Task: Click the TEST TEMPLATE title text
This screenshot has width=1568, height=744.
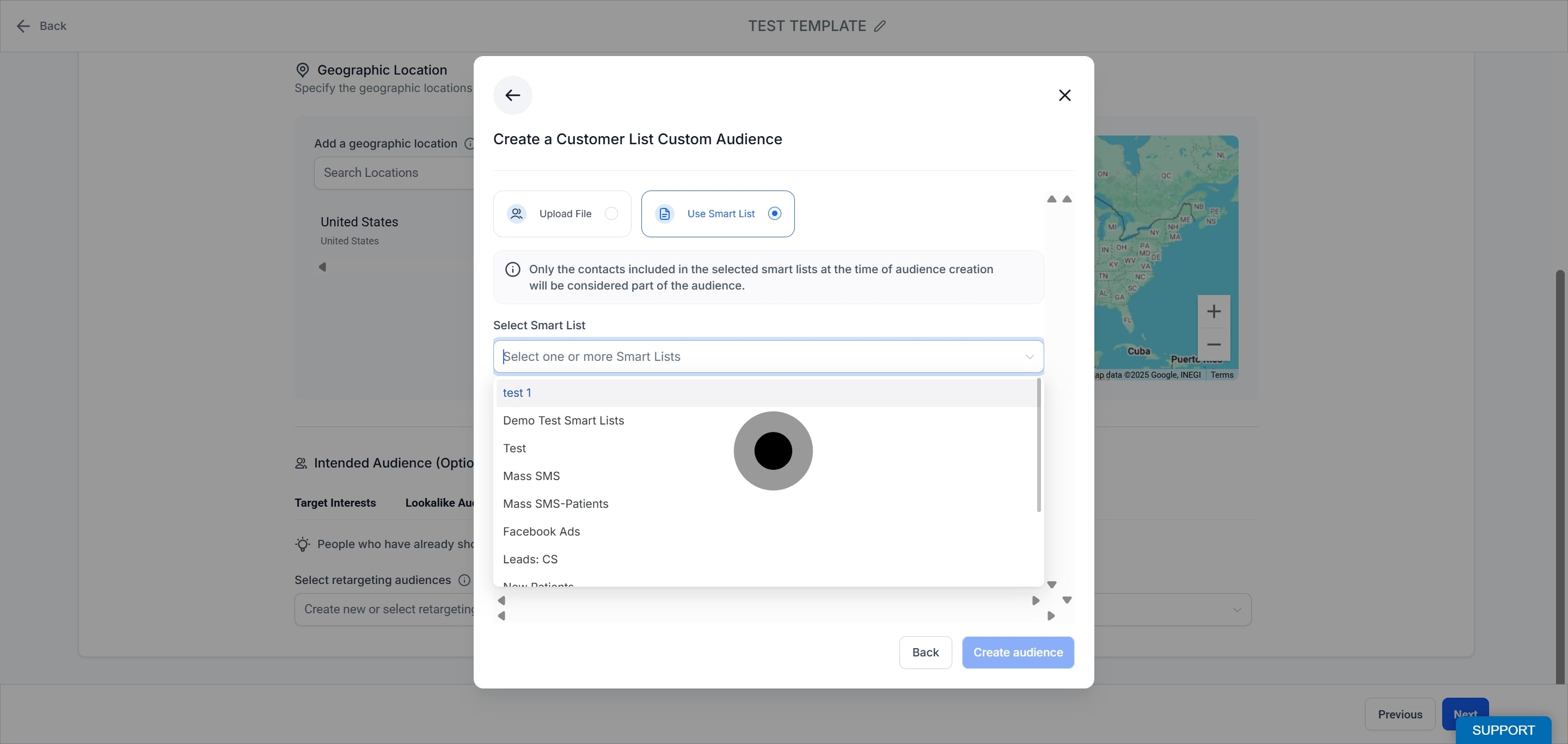Action: point(806,26)
